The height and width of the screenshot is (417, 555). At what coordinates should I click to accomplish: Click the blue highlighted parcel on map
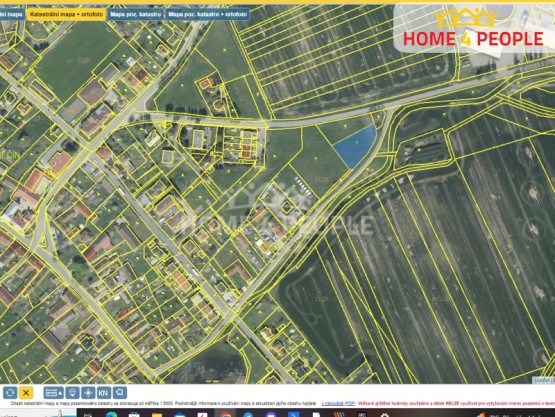pos(355,146)
